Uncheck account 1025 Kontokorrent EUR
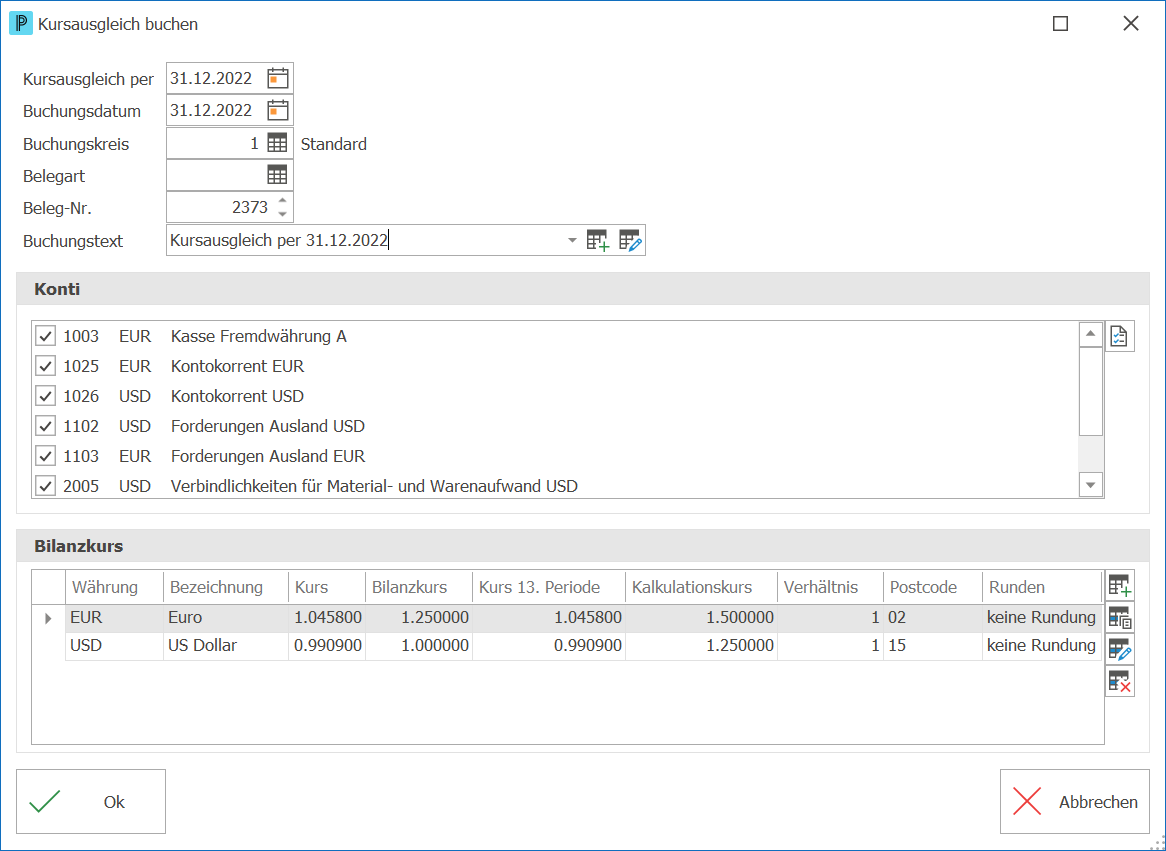Screen dimensions: 1166x851 [45, 366]
